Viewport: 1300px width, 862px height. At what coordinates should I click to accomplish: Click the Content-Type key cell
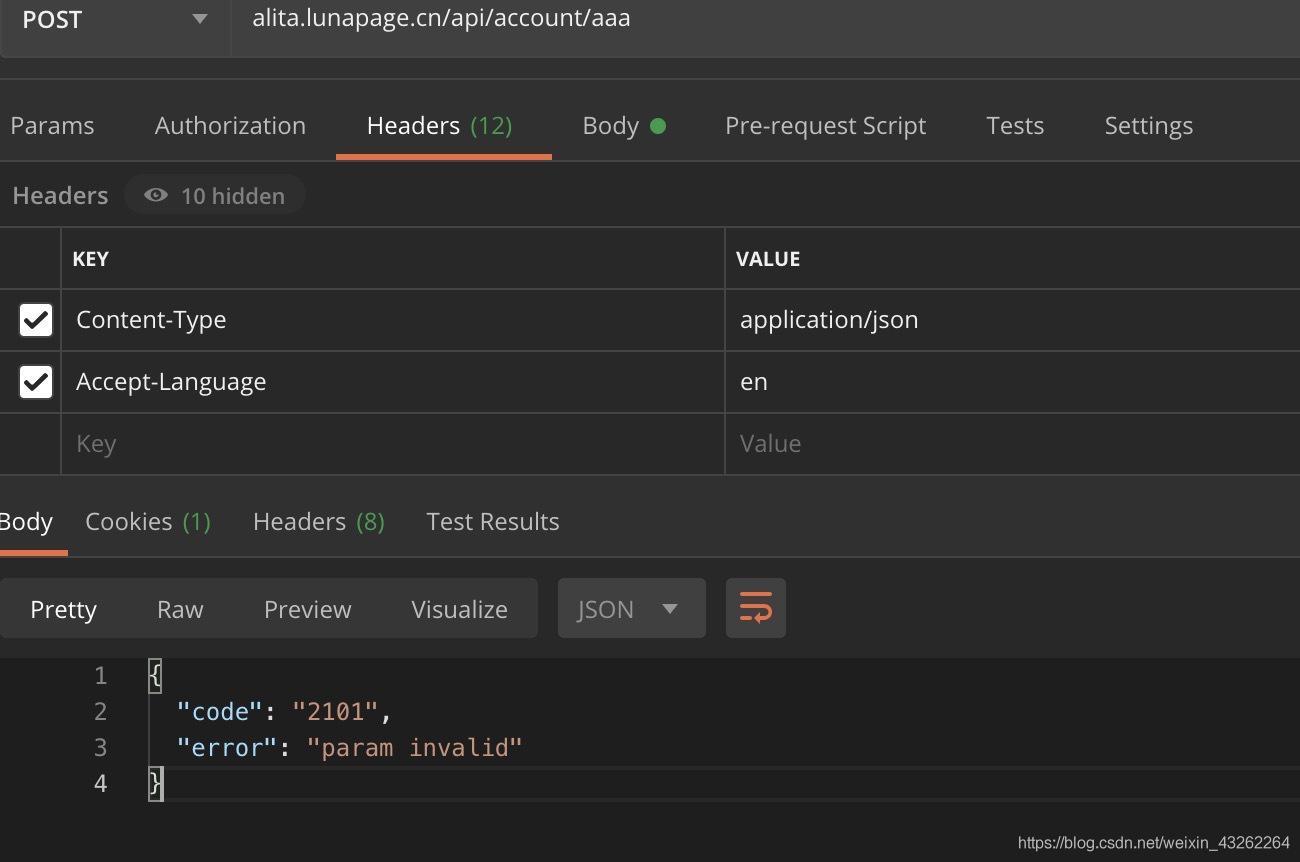(x=393, y=320)
